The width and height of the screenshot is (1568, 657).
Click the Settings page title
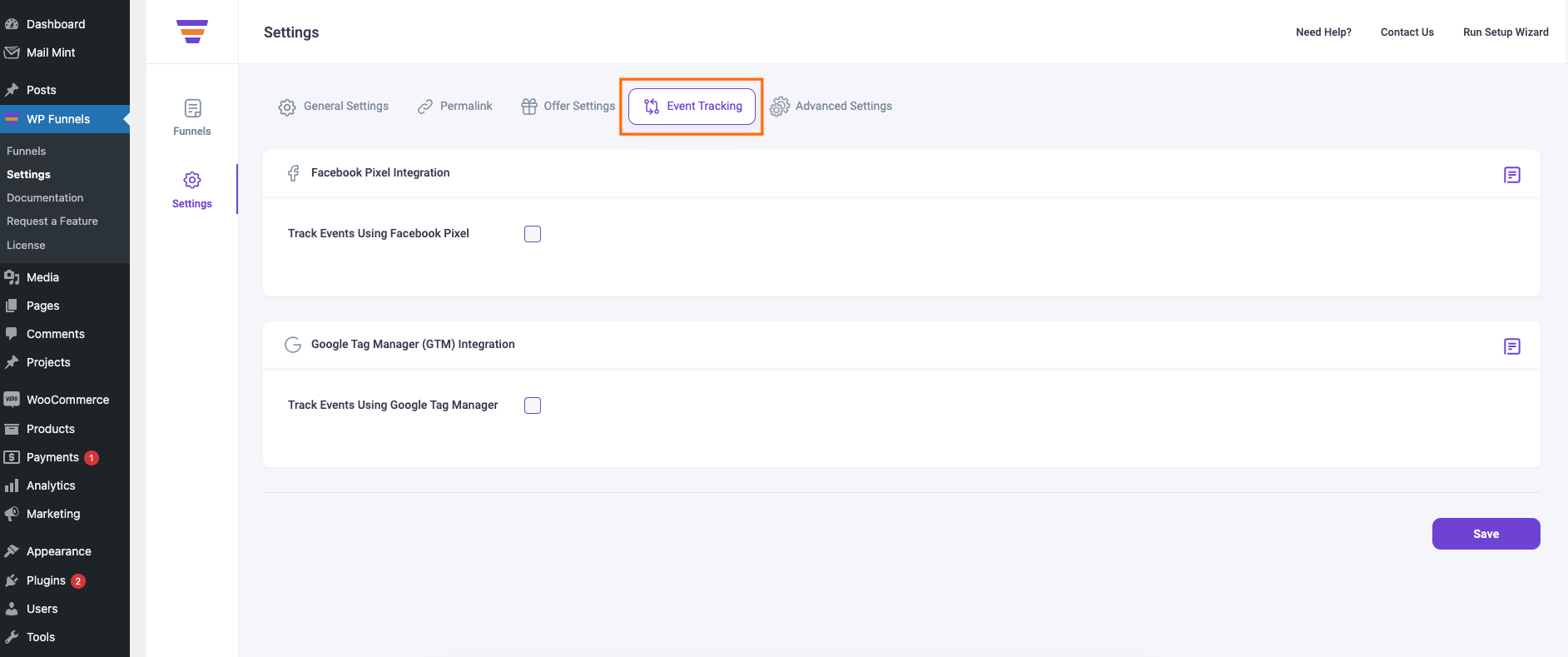point(291,32)
